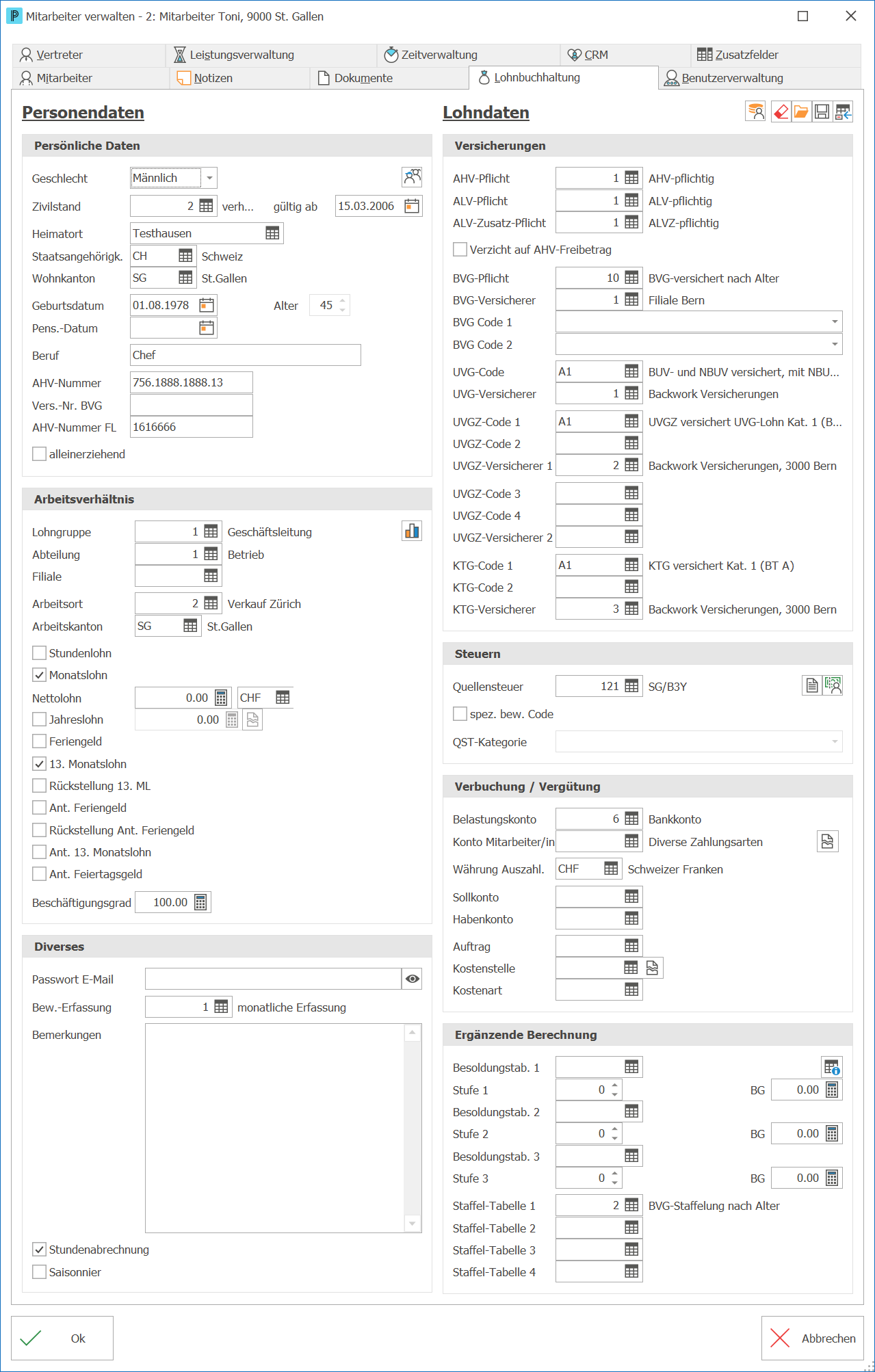Screen dimensions: 875x1372
Task: Open the Geschlecht dropdown
Action: pos(209,178)
